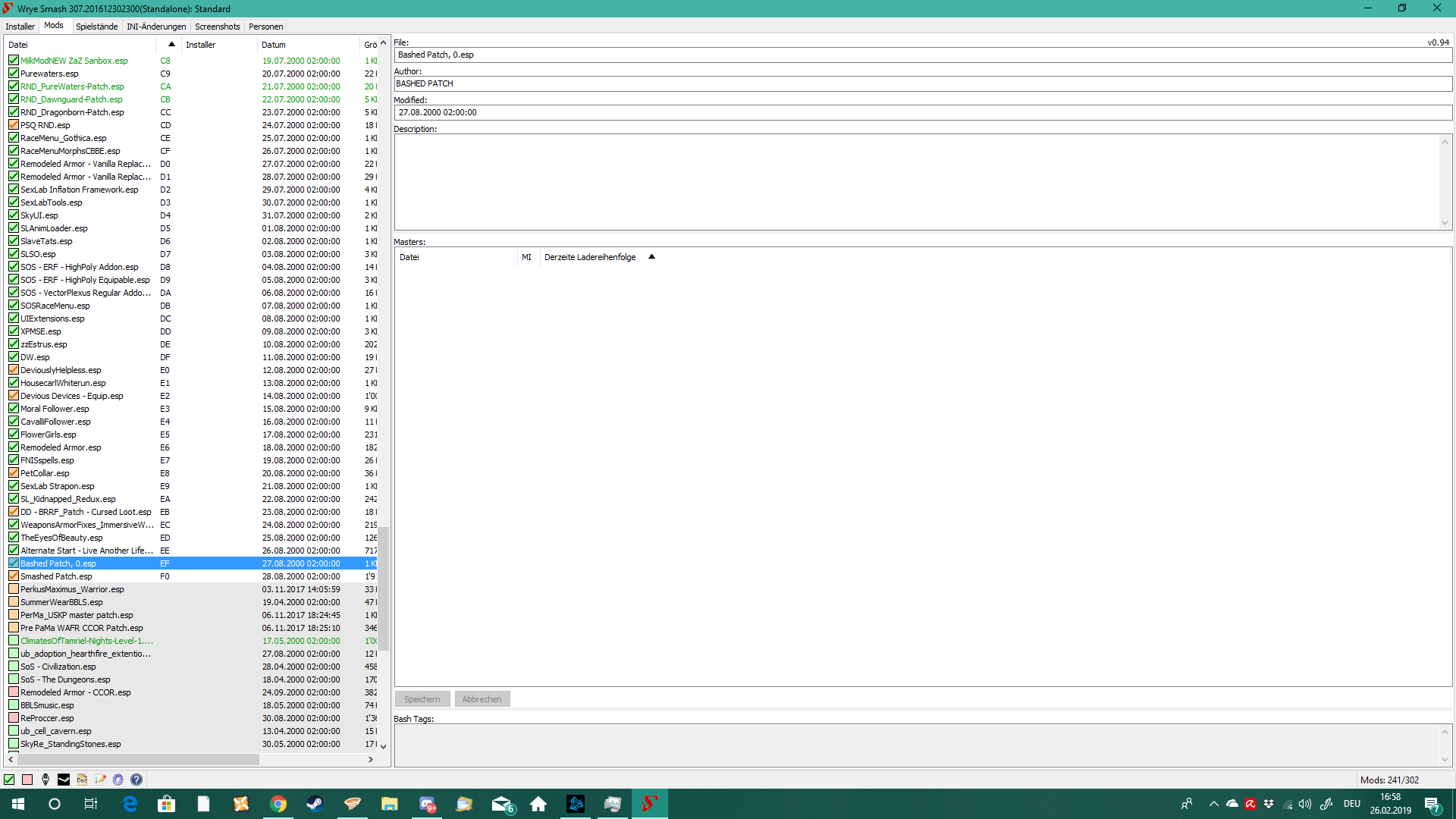Open Wrye Smash settings gear icon
This screenshot has height=819, width=1456.
118,780
